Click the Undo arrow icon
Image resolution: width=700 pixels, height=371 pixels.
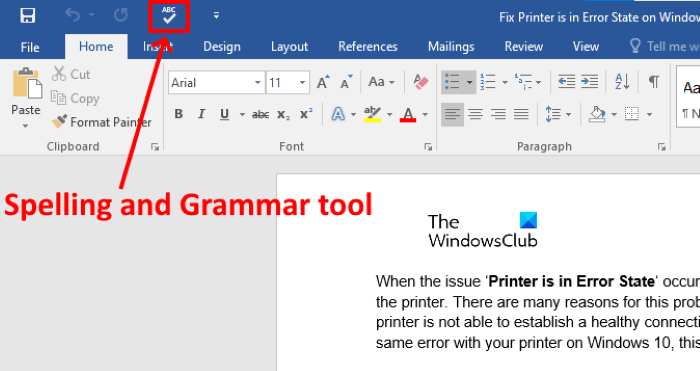coord(72,15)
